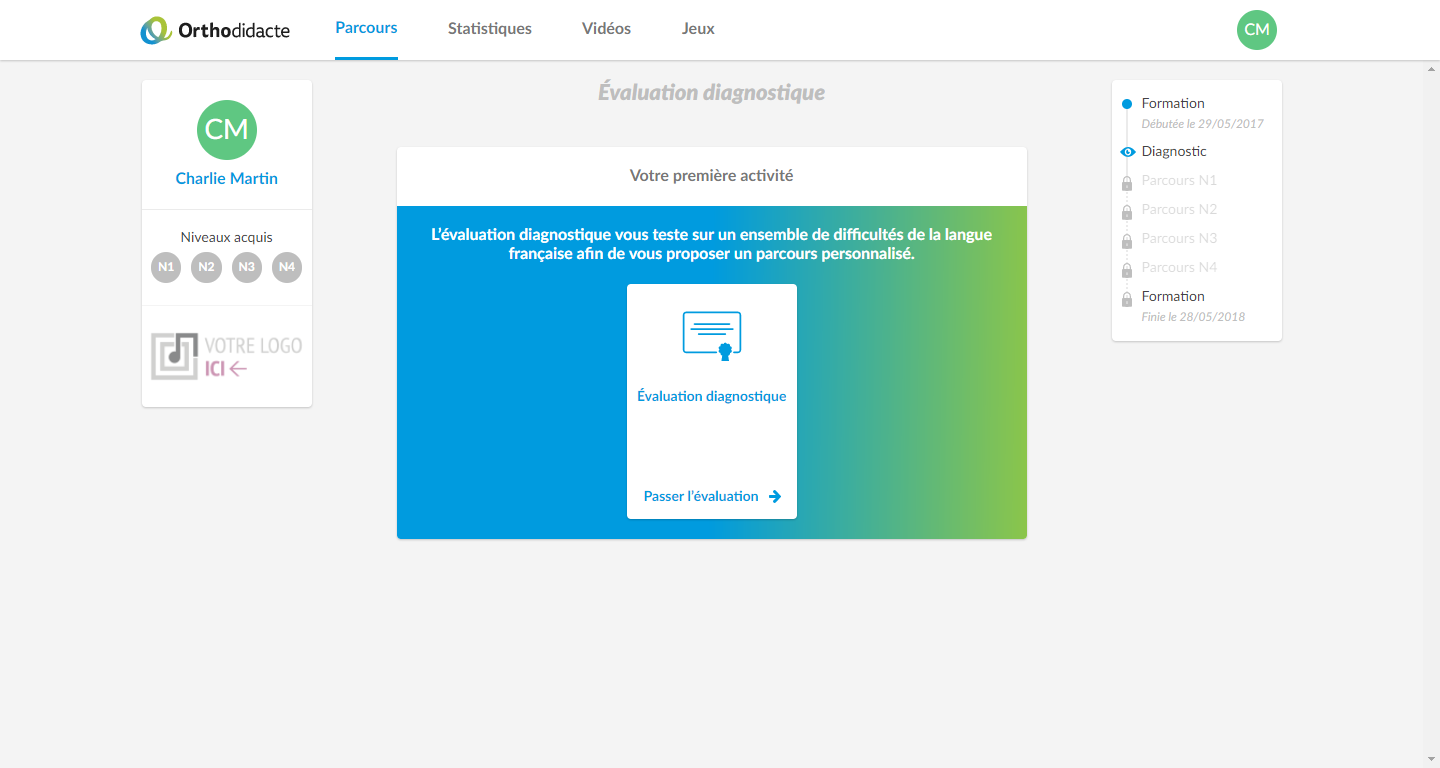
Task: Select Parcours N3 in the timeline
Action: (x=1179, y=238)
